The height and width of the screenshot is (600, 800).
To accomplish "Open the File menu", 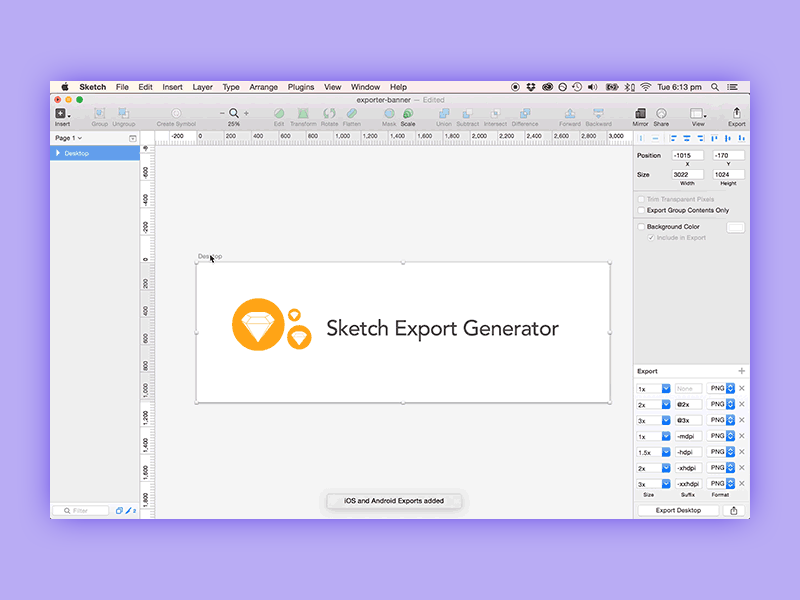I will 122,87.
